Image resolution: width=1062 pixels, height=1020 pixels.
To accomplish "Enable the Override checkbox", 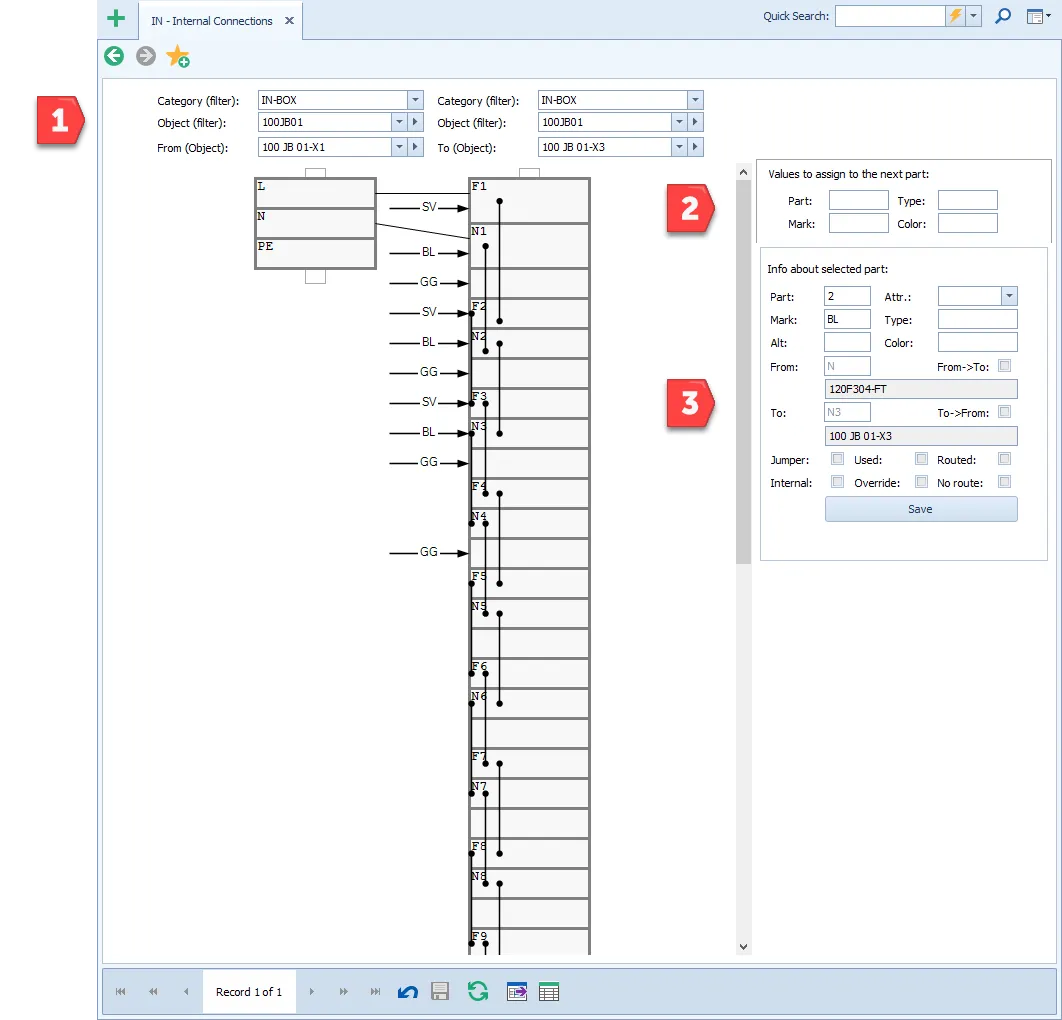I will pyautogui.click(x=921, y=482).
